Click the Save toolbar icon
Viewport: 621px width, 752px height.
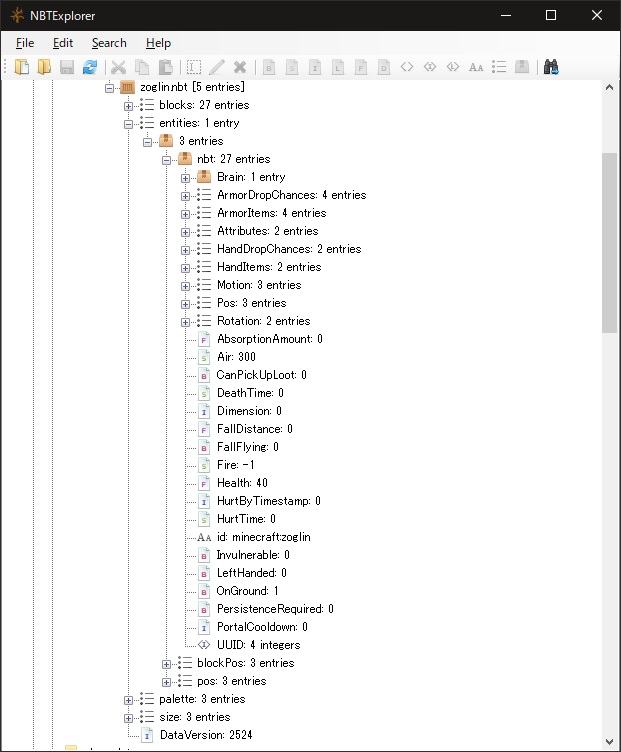pos(67,67)
